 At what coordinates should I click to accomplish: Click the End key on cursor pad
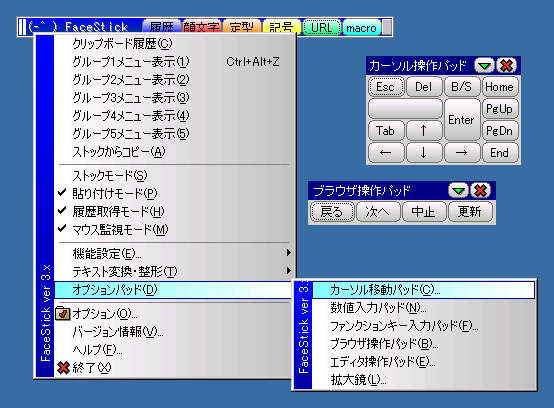500,153
